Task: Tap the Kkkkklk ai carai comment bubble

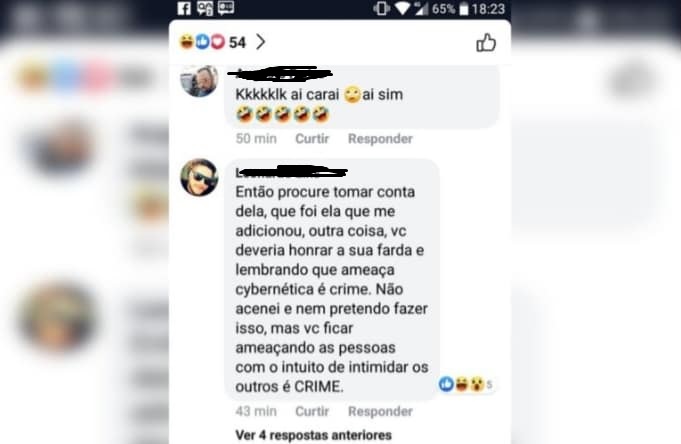Action: coord(361,97)
